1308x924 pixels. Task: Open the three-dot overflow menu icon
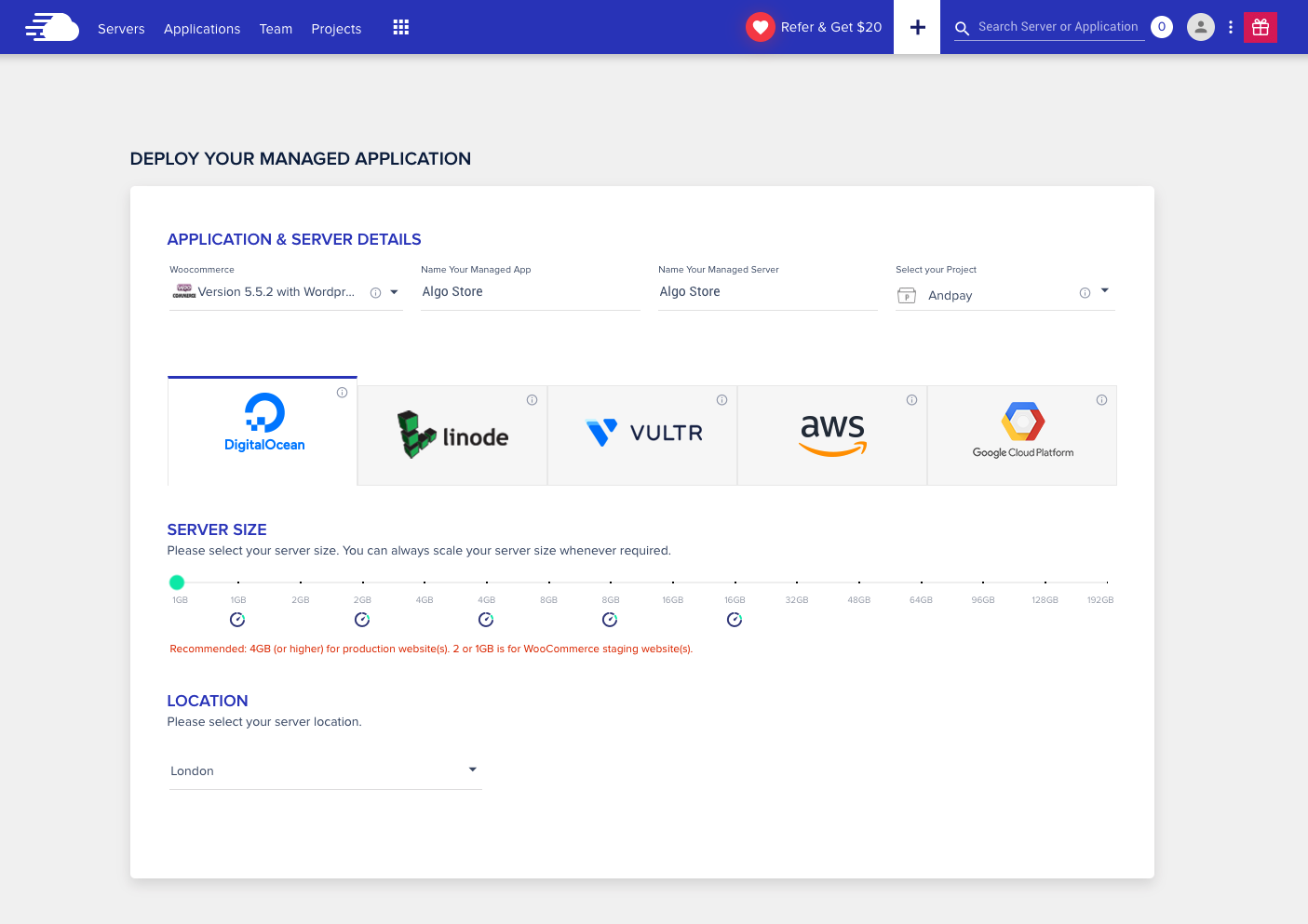(x=1230, y=27)
